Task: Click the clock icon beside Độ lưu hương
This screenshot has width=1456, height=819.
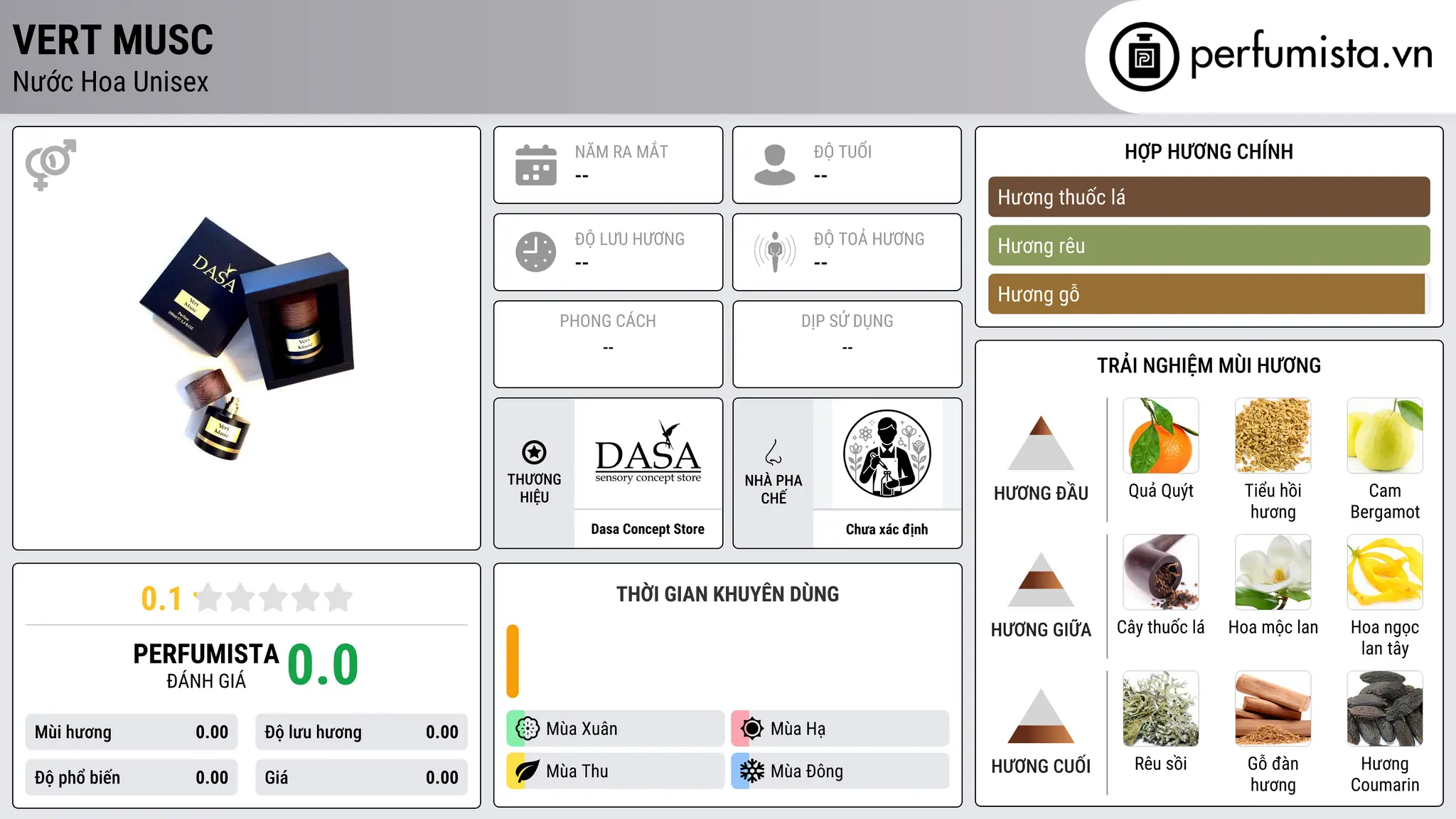Action: pyautogui.click(x=536, y=252)
